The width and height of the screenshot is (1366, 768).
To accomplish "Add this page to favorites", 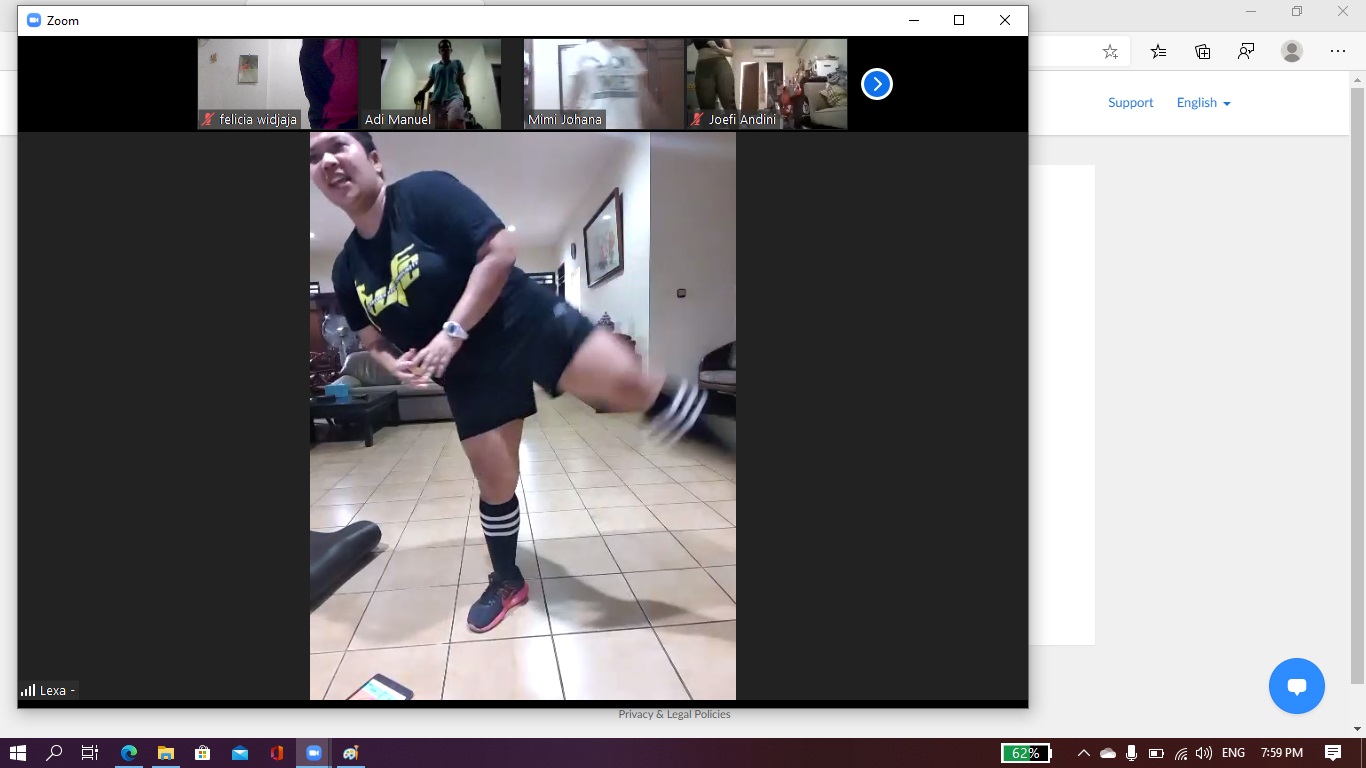I will coord(1110,52).
